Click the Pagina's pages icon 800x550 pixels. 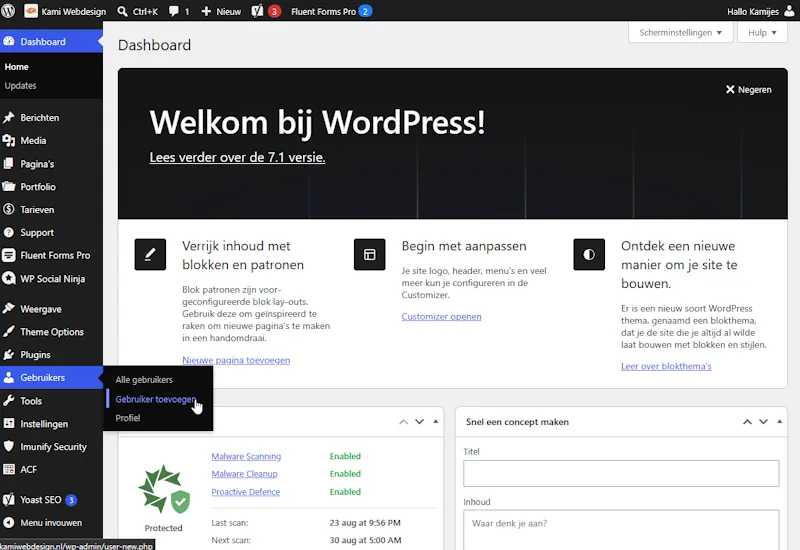9,164
